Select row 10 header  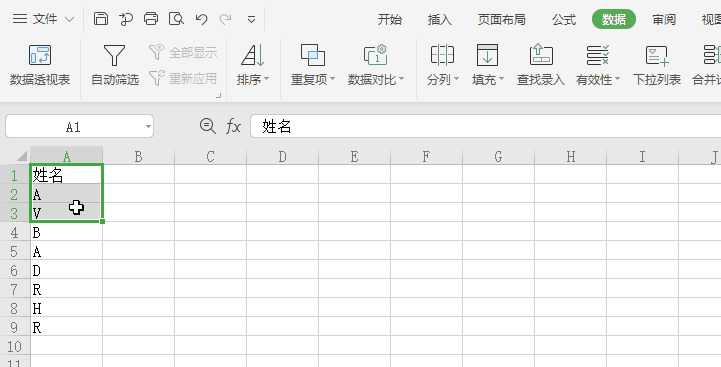[15, 346]
